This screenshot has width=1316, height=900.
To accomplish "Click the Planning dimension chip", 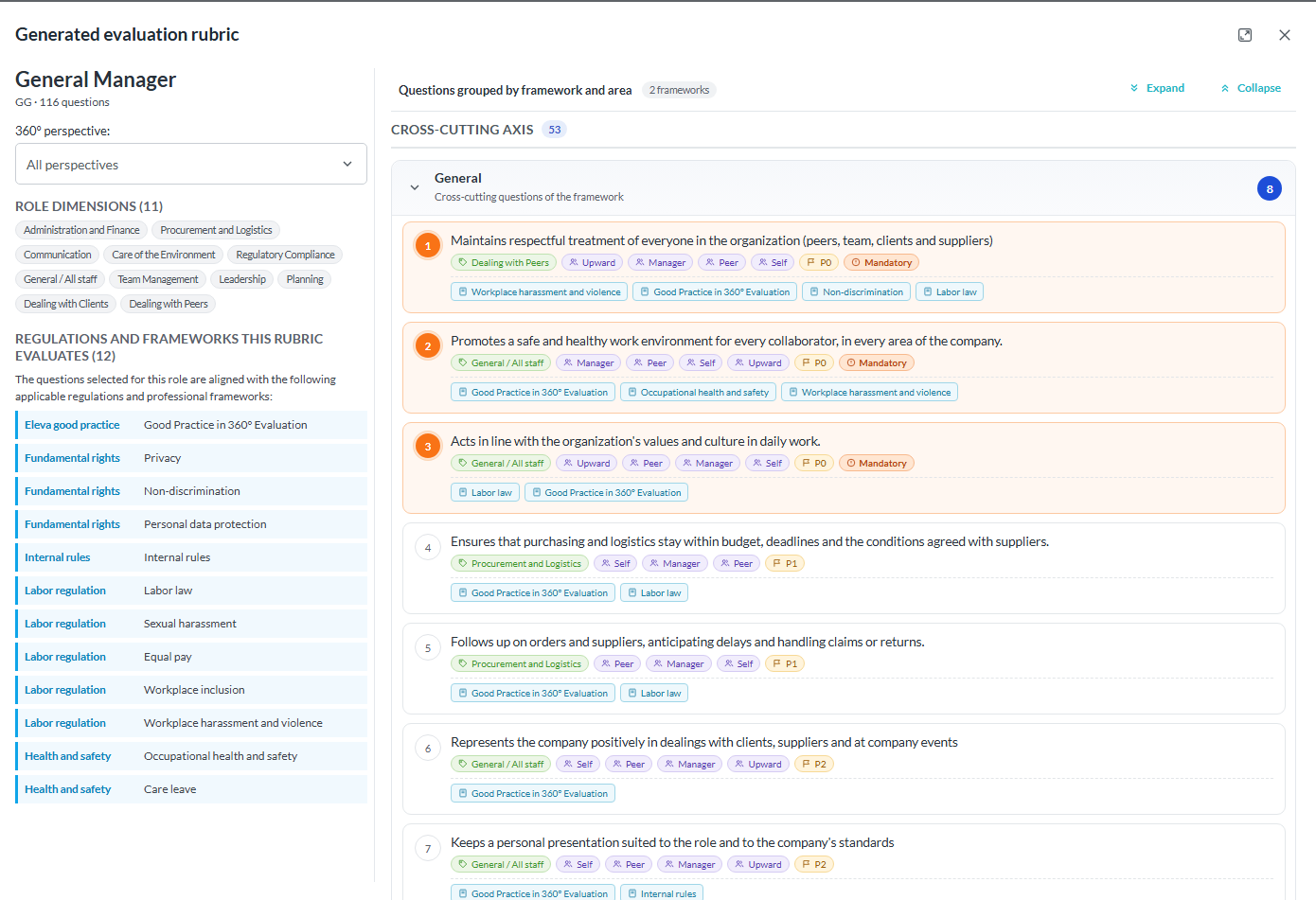I will pos(305,279).
